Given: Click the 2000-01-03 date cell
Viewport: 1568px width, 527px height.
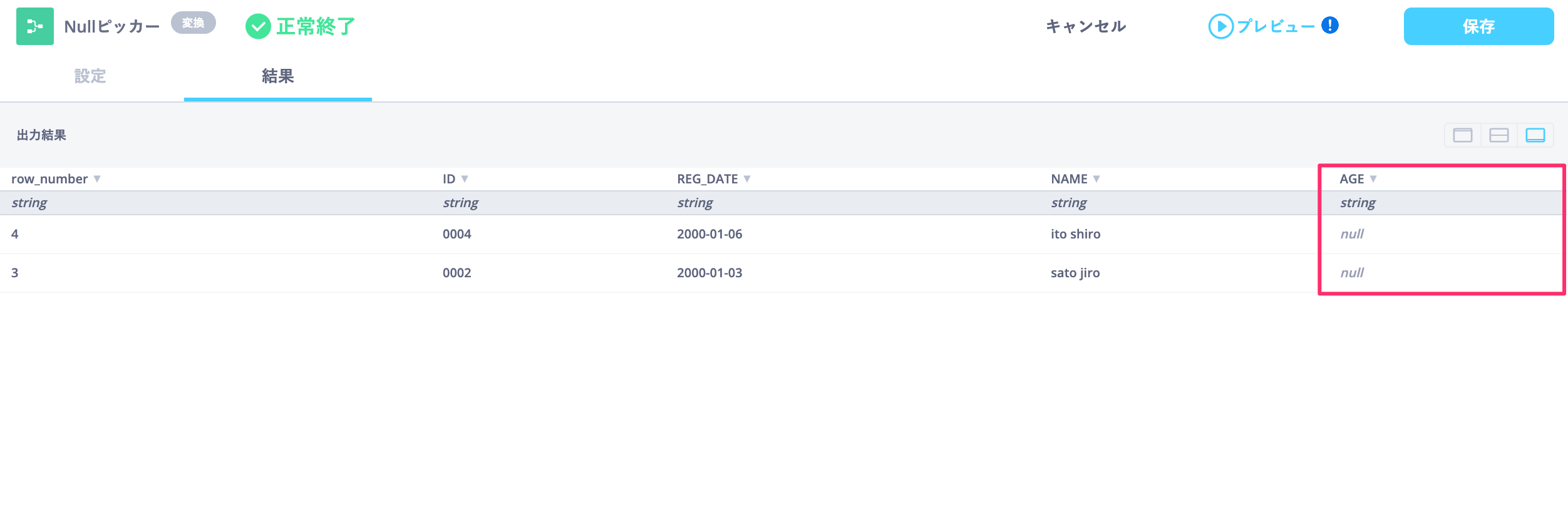Looking at the screenshot, I should click(x=709, y=273).
